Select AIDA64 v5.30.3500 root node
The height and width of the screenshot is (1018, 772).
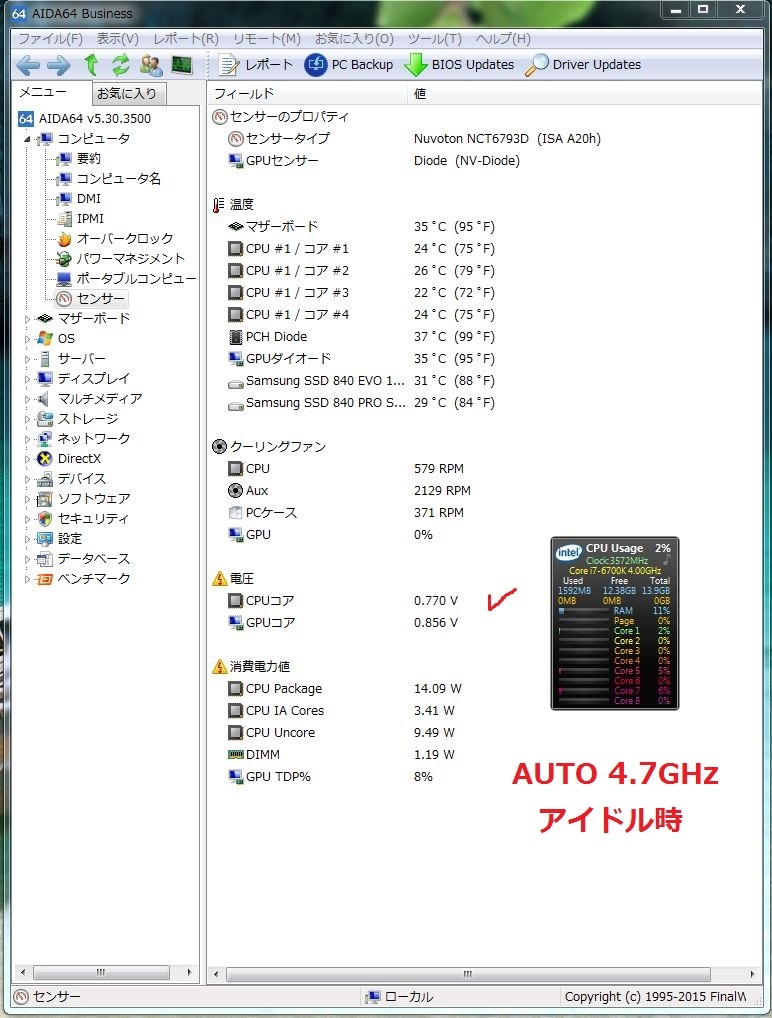tap(84, 119)
